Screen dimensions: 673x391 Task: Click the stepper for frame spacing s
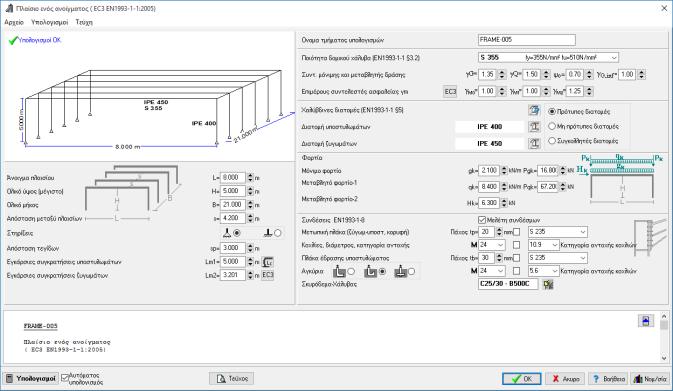coord(250,218)
